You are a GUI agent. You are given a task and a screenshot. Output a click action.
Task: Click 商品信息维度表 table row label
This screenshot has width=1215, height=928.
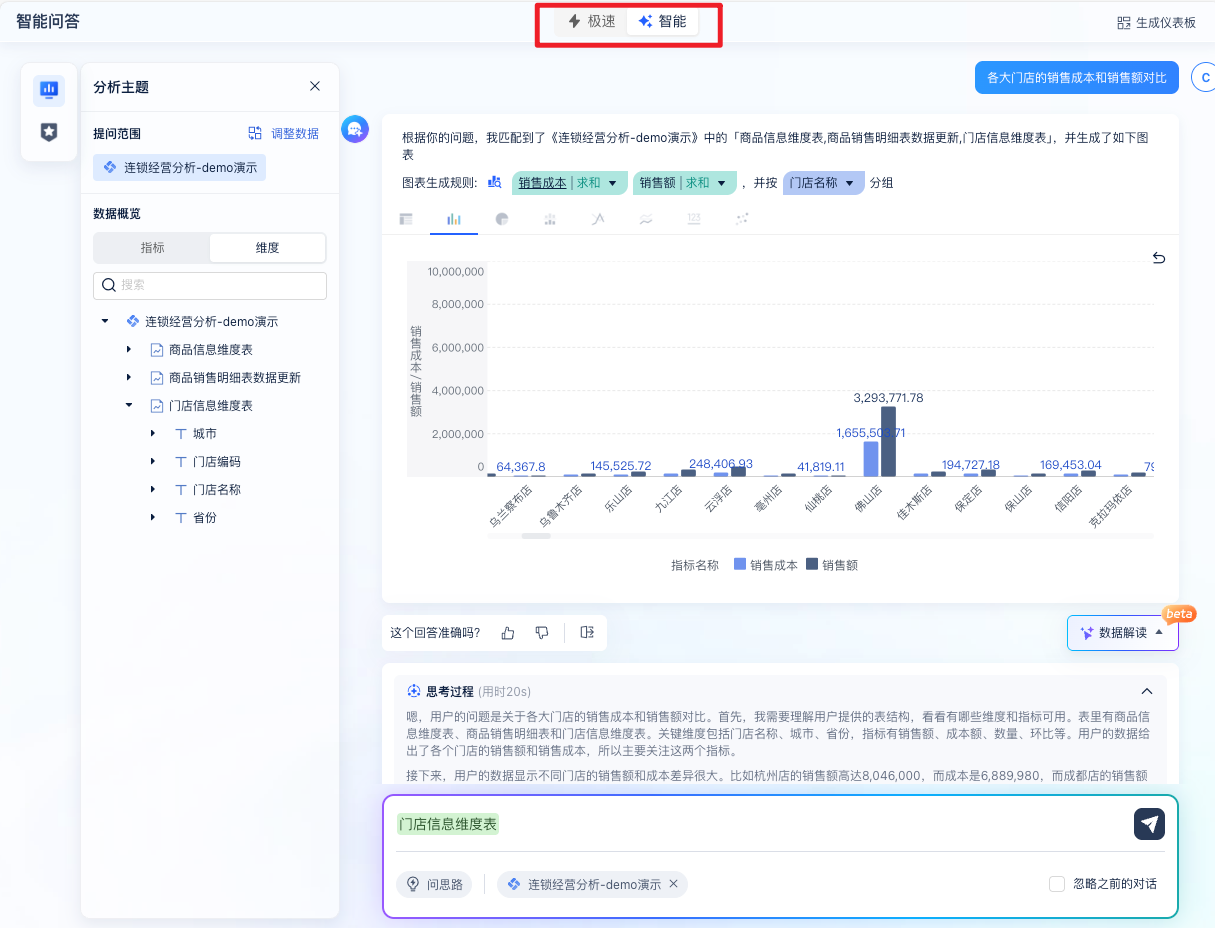coord(211,350)
